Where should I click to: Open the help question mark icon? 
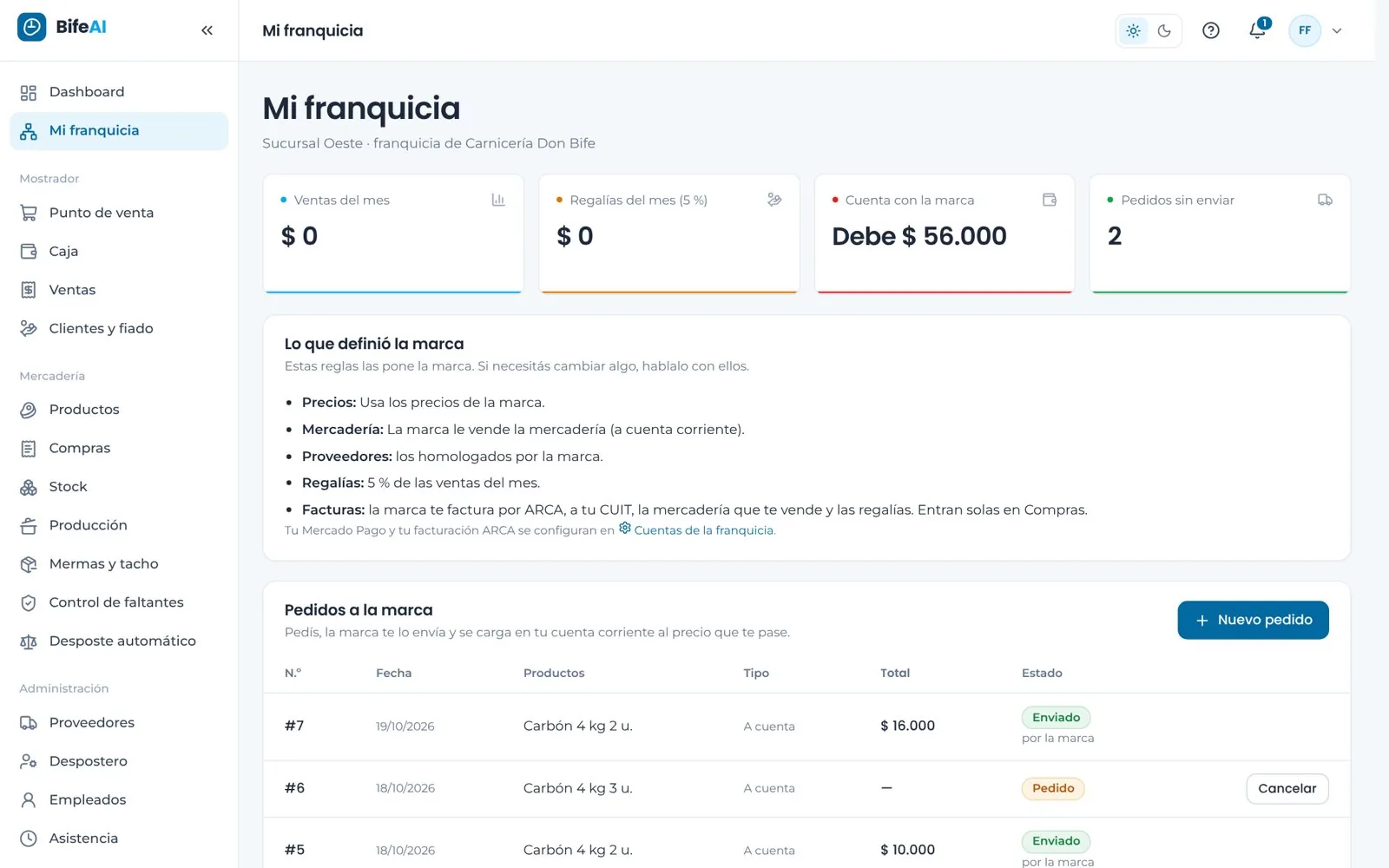click(x=1210, y=31)
